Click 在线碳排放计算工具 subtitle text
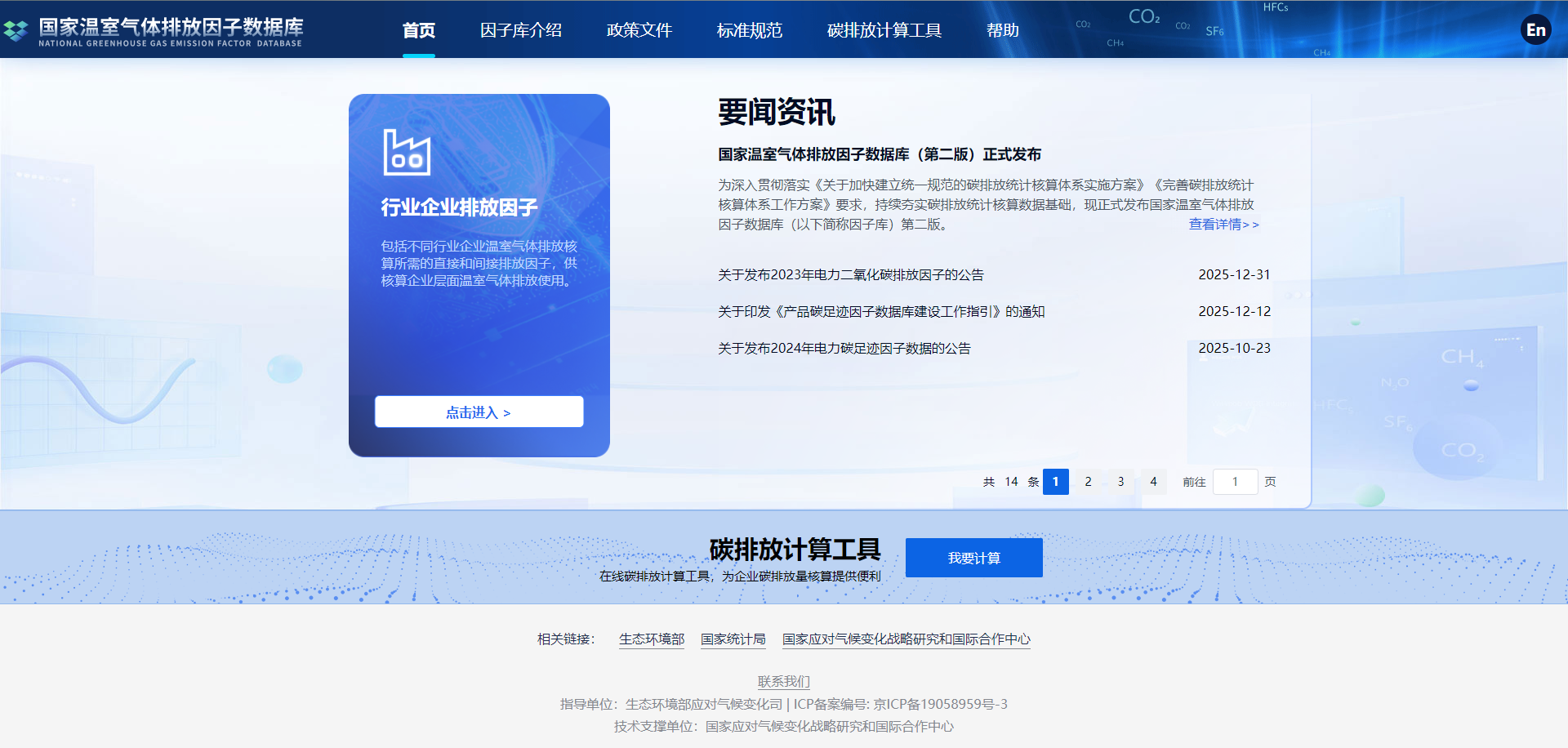This screenshot has height=748, width=1568. click(x=740, y=576)
